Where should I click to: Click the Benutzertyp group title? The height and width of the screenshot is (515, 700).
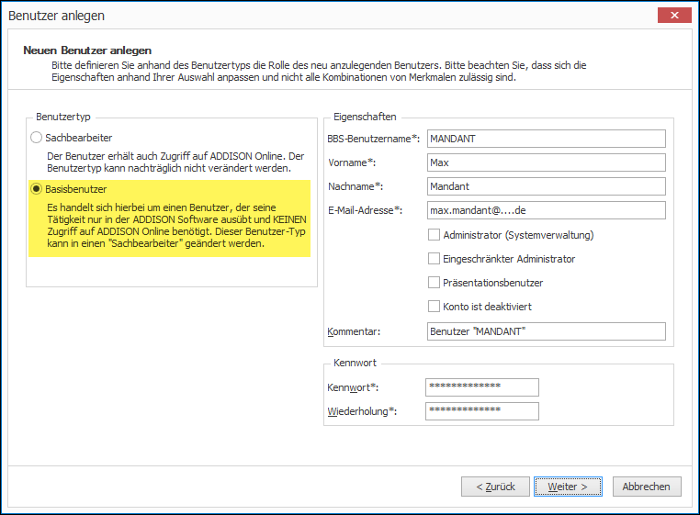[x=63, y=117]
